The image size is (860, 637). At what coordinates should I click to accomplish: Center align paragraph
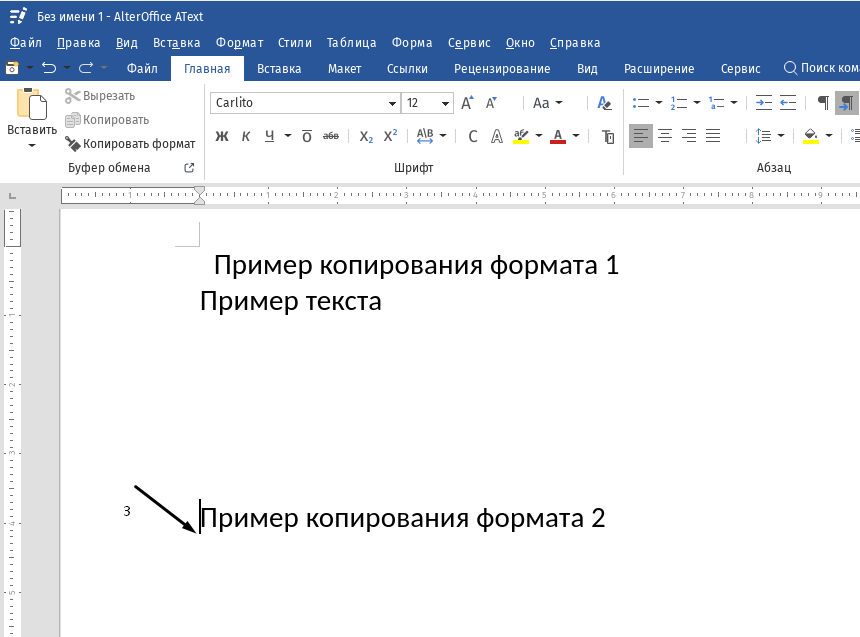pyautogui.click(x=665, y=136)
